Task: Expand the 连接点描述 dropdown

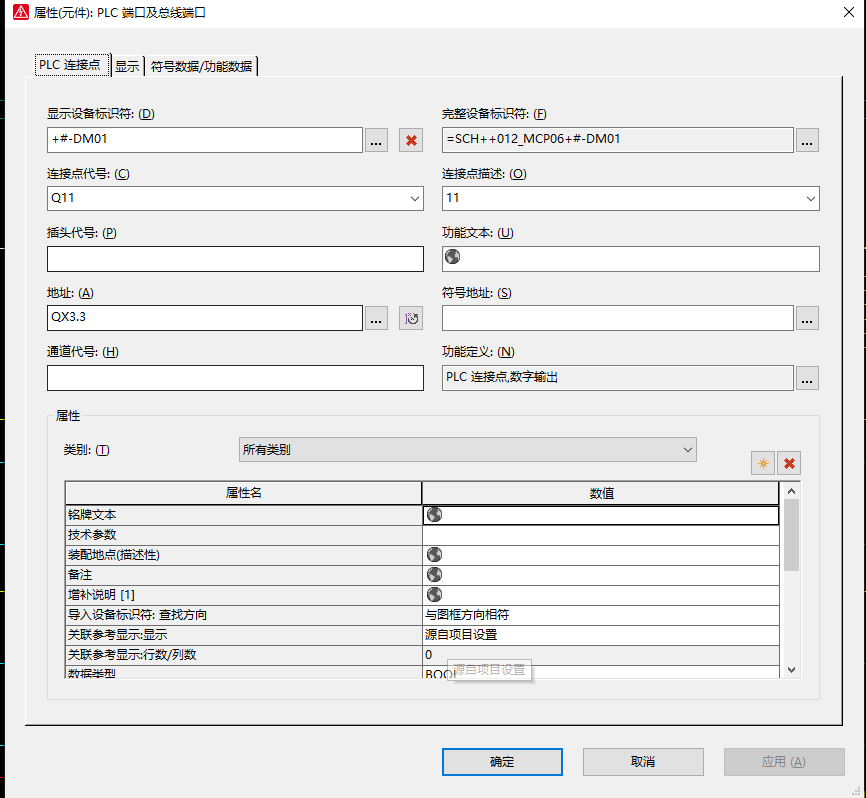Action: [x=809, y=199]
